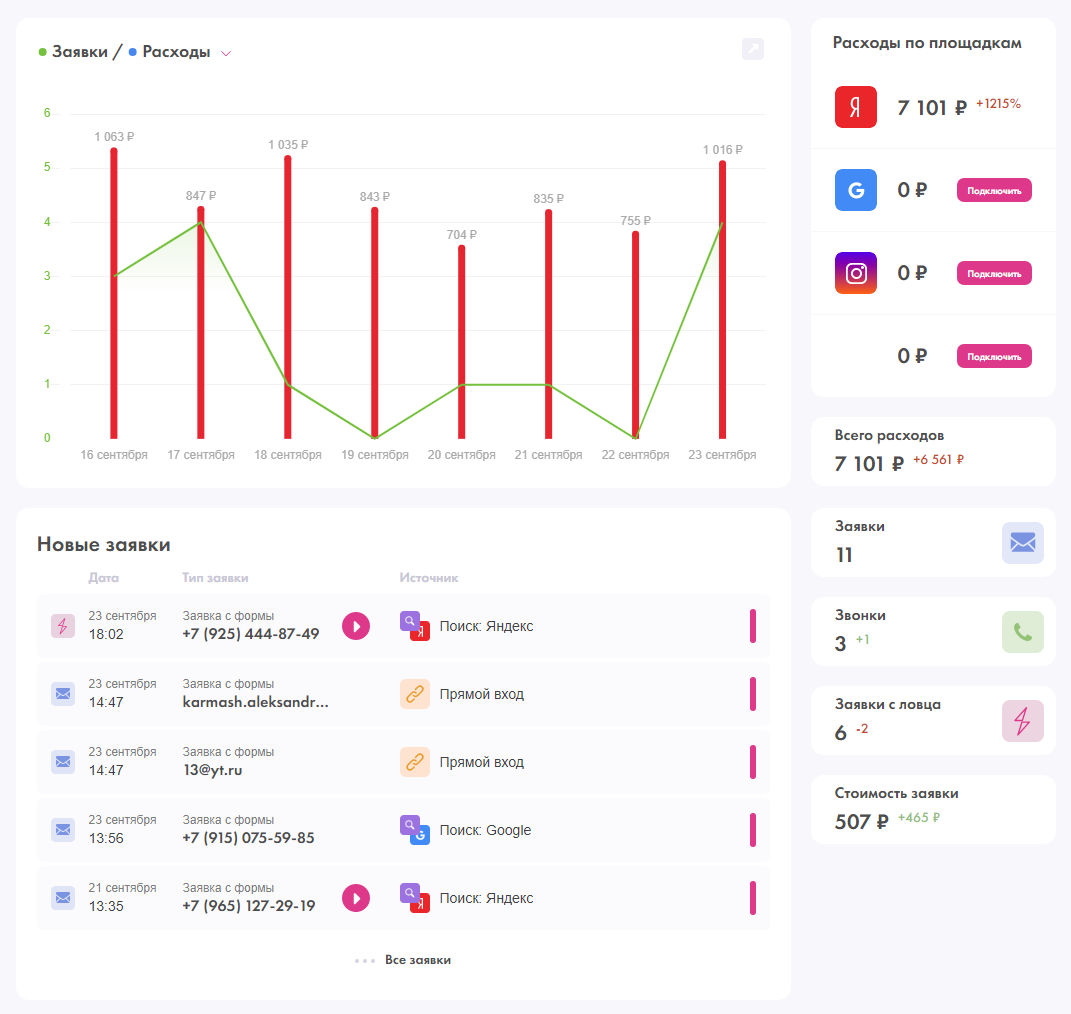Open the Все заявки link

point(417,960)
